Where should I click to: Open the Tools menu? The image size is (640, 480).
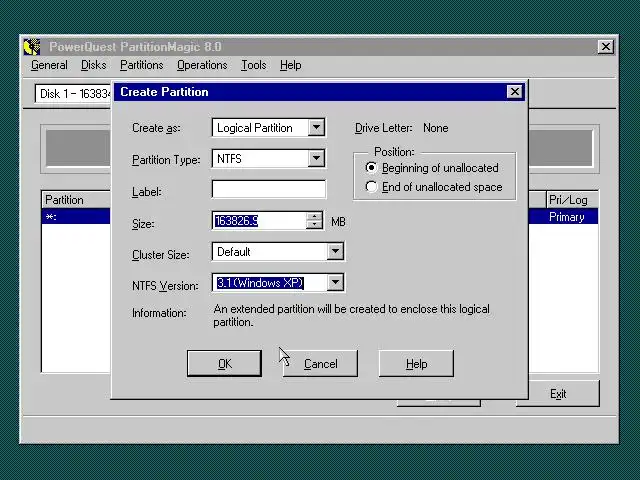[x=253, y=65]
